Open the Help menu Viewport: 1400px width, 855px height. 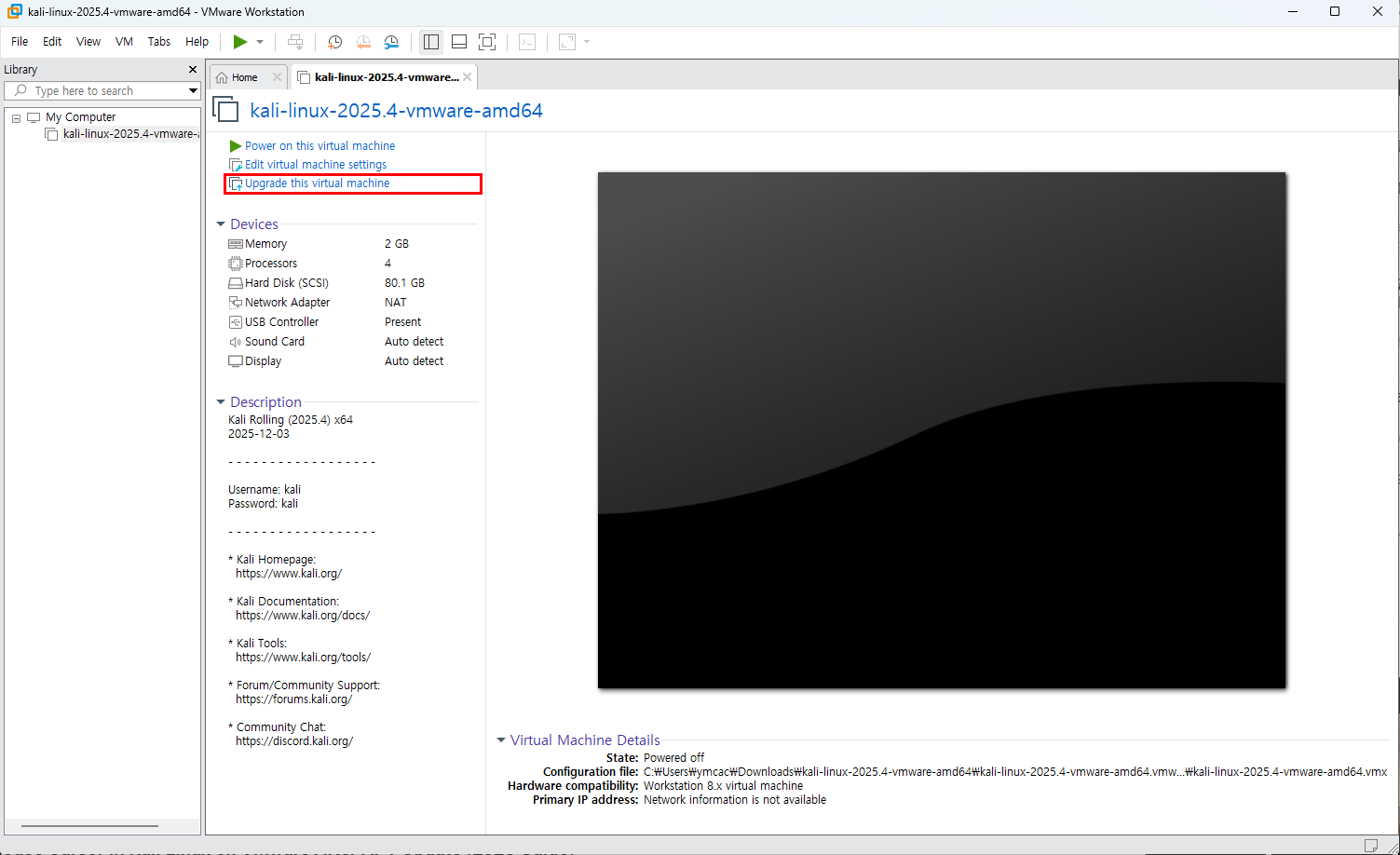coord(197,42)
